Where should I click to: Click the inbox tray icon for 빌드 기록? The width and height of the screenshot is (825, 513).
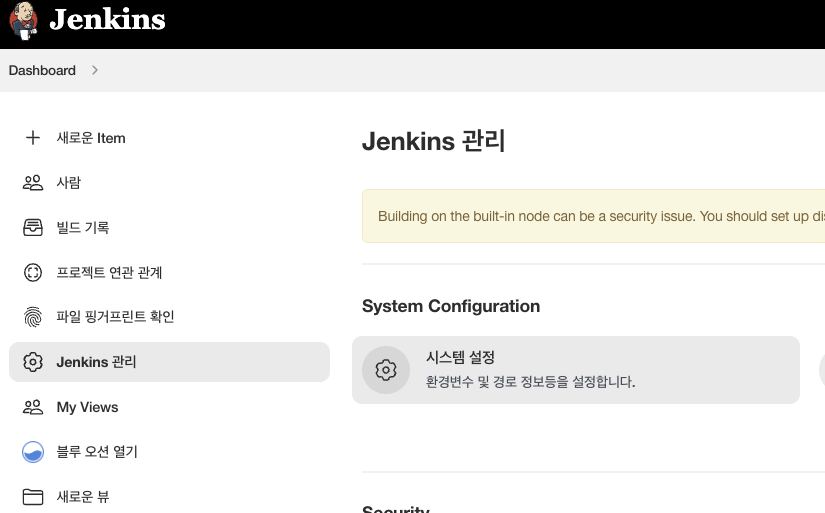click(x=33, y=227)
